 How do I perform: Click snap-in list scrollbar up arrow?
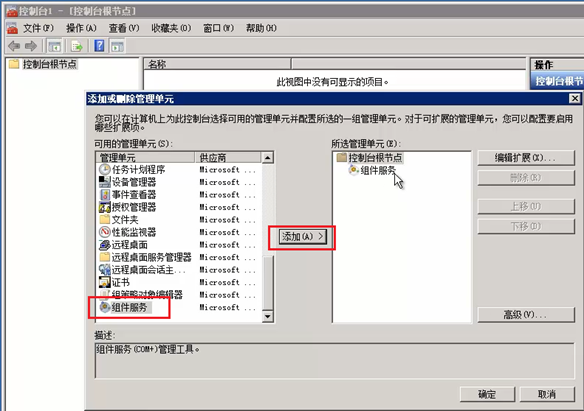coord(268,157)
